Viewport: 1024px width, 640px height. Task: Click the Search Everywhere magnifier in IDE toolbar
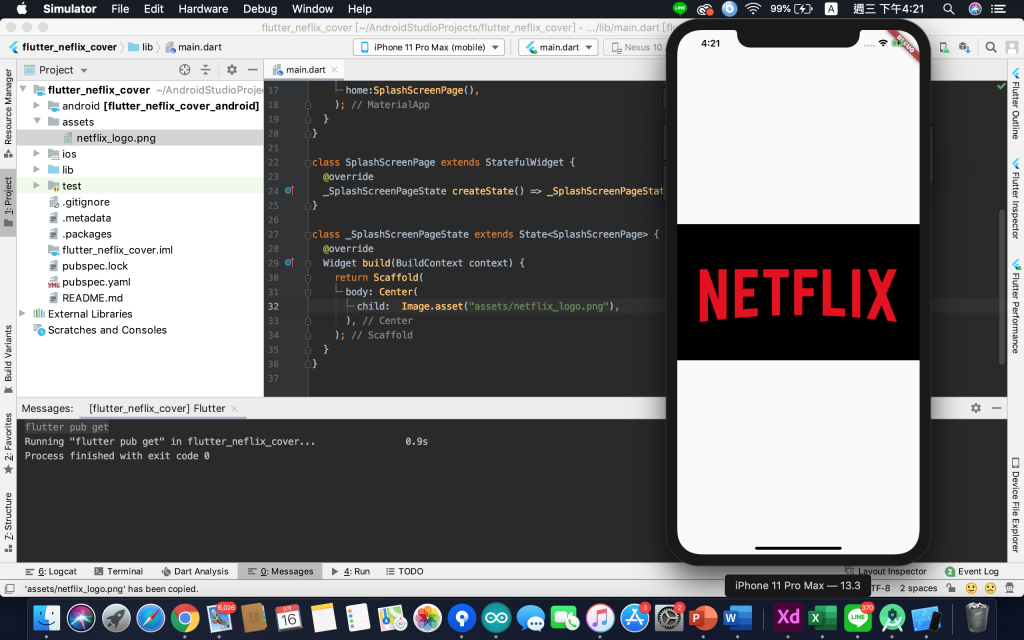(x=991, y=47)
